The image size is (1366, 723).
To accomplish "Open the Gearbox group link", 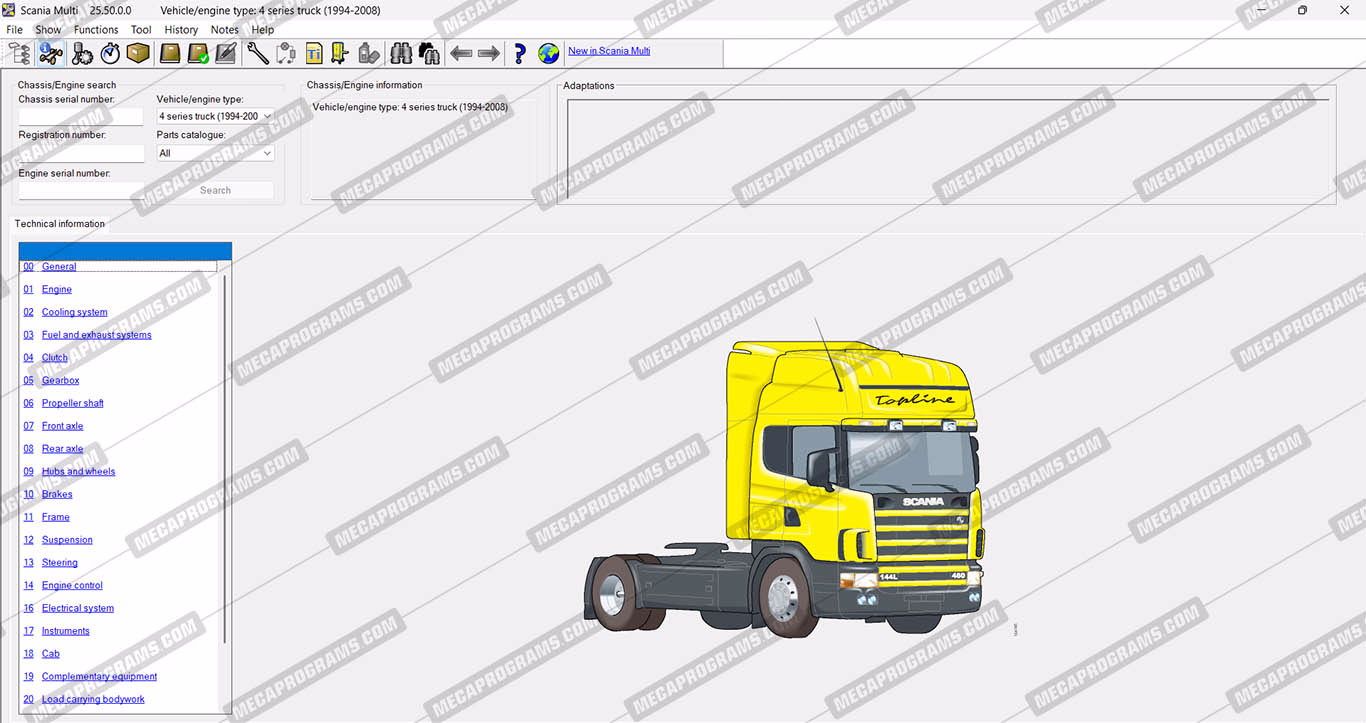I will 61,381.
